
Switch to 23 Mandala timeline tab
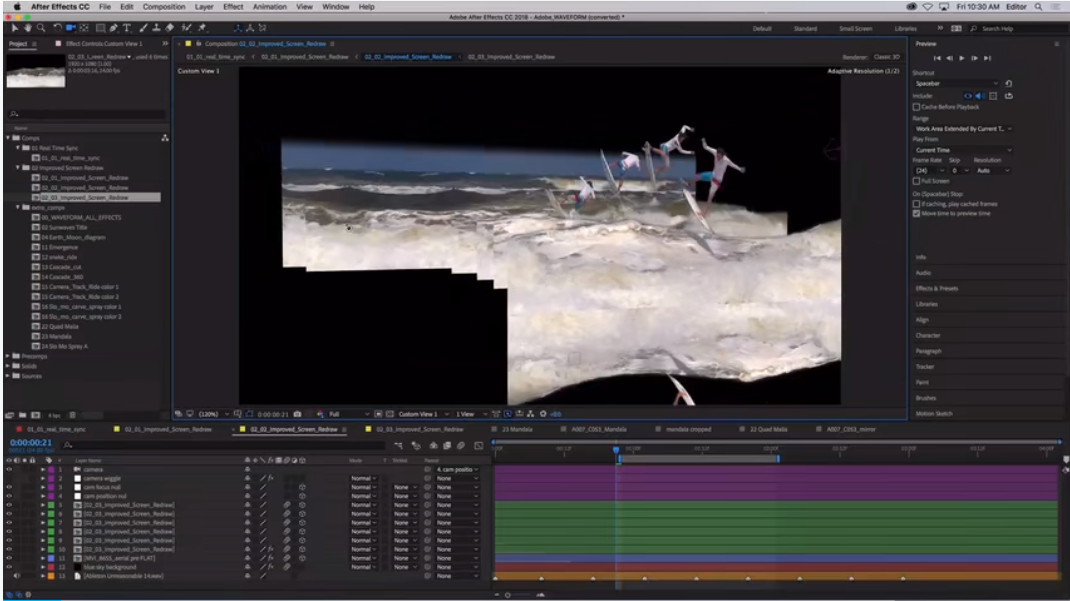coord(517,428)
